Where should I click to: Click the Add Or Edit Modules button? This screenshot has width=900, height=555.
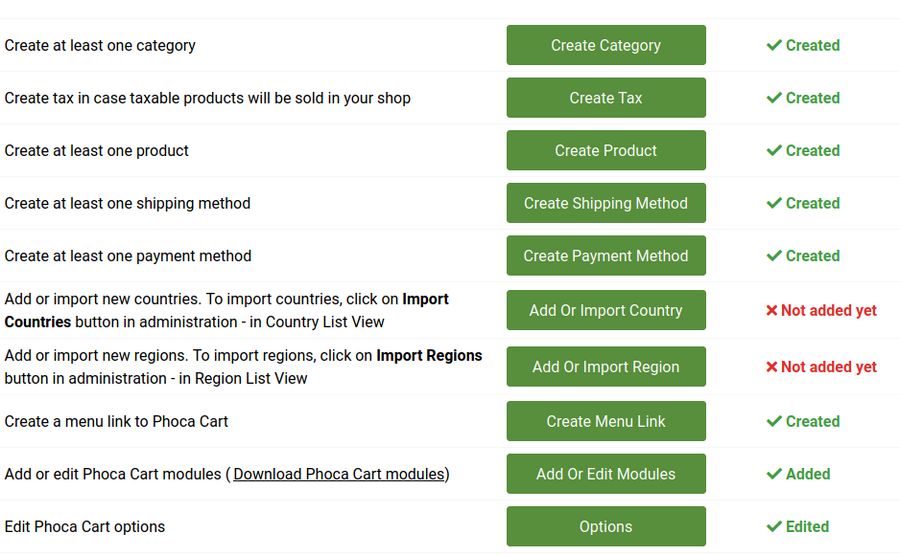click(x=606, y=474)
